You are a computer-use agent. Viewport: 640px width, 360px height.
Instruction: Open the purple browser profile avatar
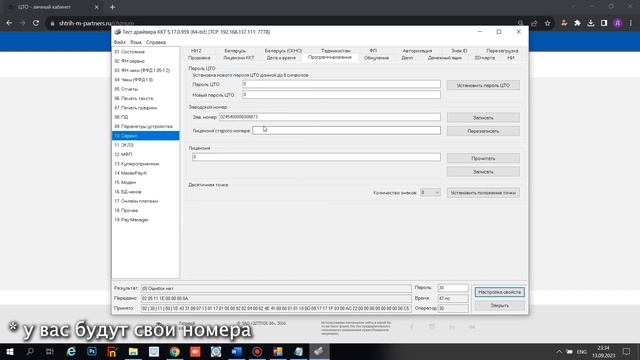pos(618,23)
